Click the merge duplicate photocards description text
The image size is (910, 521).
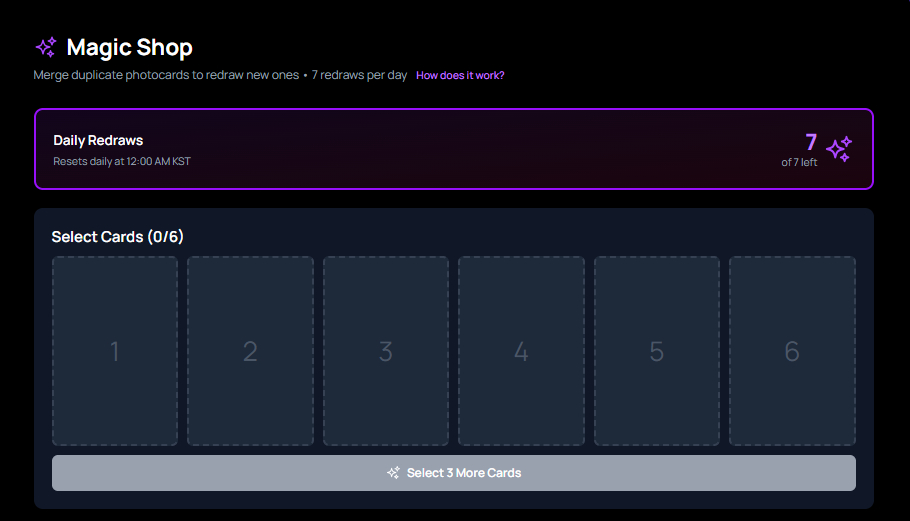click(165, 76)
